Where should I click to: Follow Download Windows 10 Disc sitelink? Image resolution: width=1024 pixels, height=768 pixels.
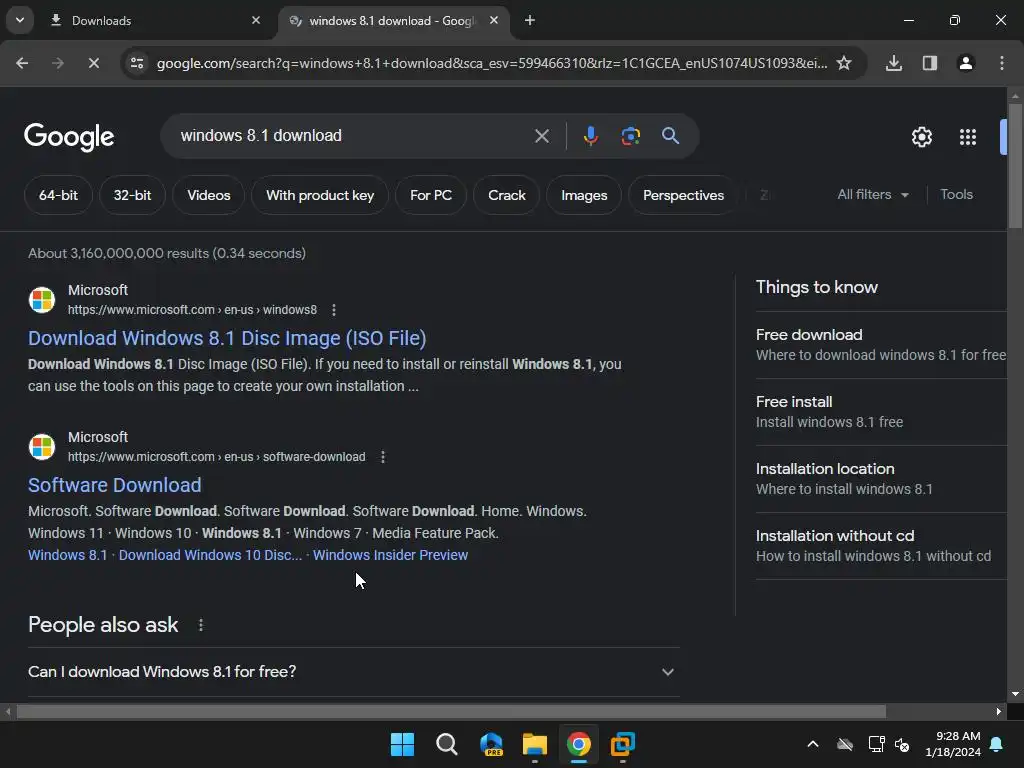210,555
